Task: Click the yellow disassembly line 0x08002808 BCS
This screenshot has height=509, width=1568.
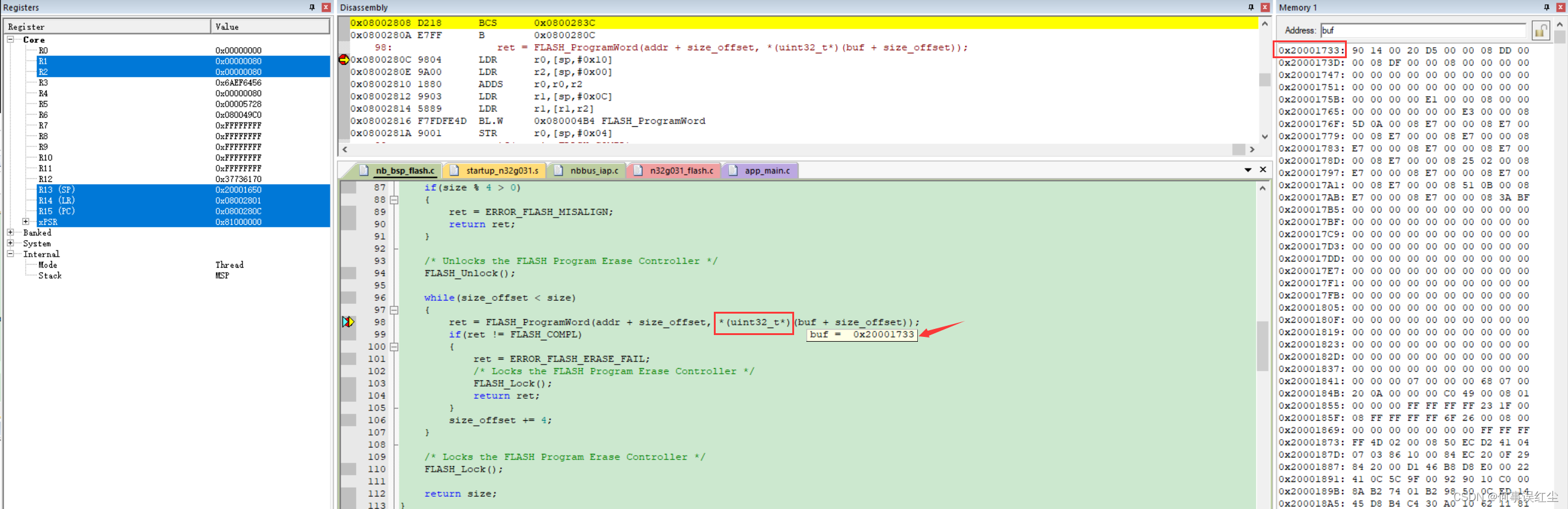Action: click(803, 23)
